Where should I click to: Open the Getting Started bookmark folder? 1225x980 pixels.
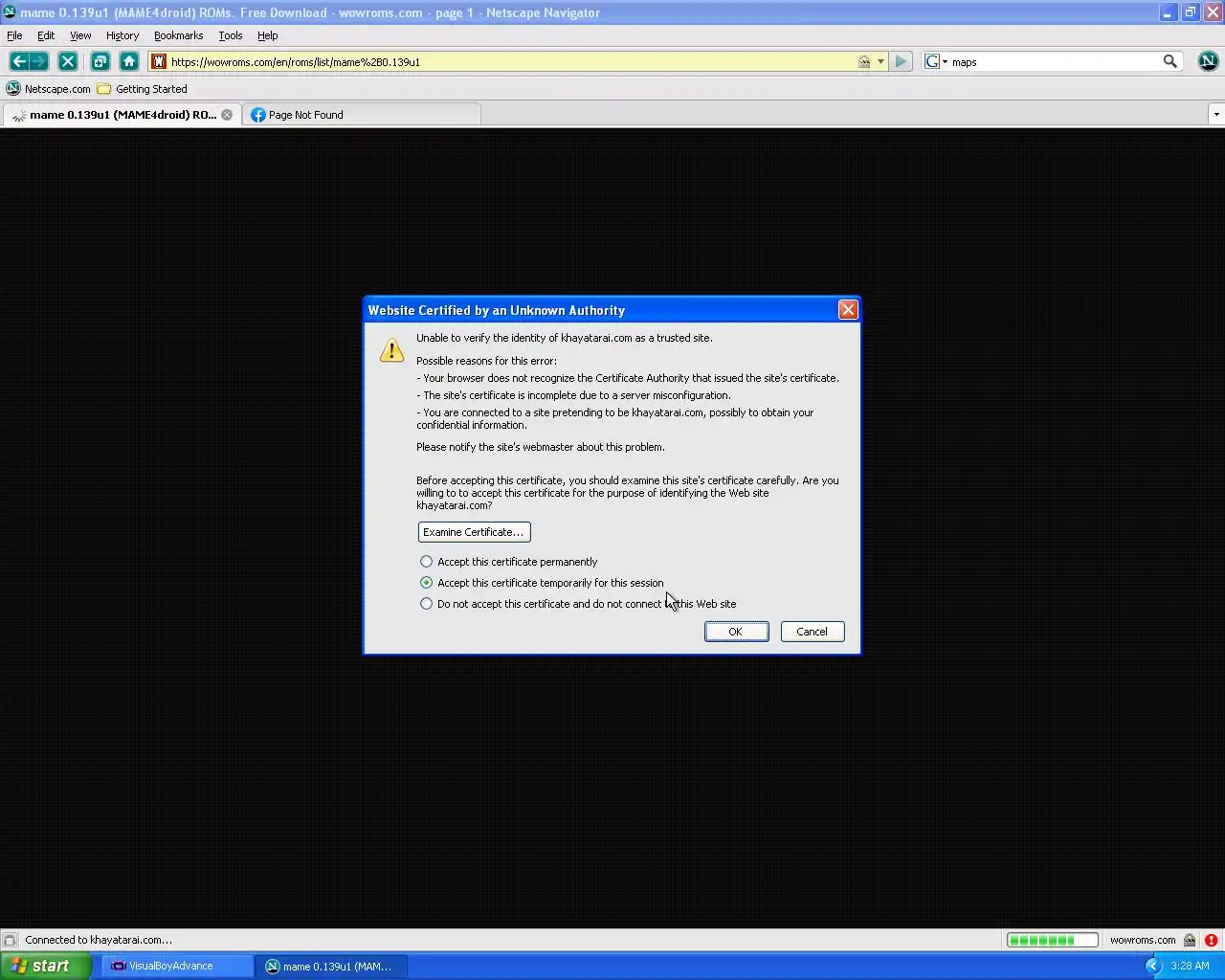[x=142, y=89]
